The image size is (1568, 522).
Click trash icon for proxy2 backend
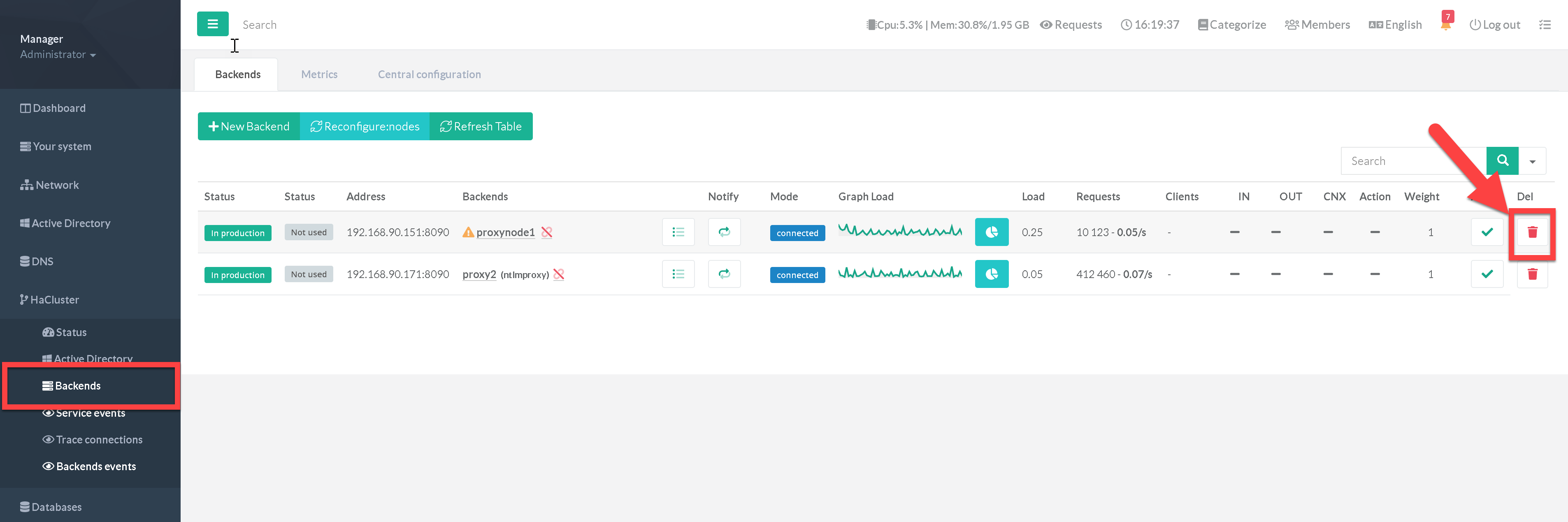click(x=1532, y=274)
